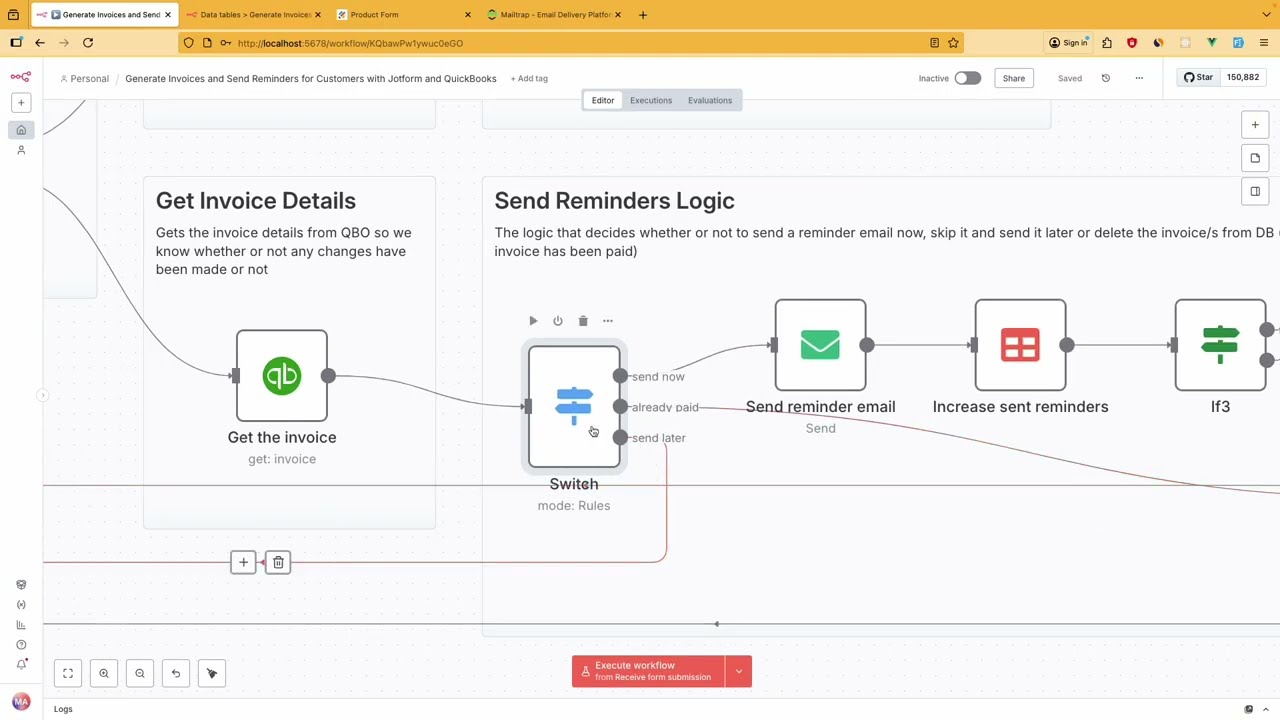Toggle the workflow Inactive activation switch
Screen dimensions: 1280x720
(967, 78)
